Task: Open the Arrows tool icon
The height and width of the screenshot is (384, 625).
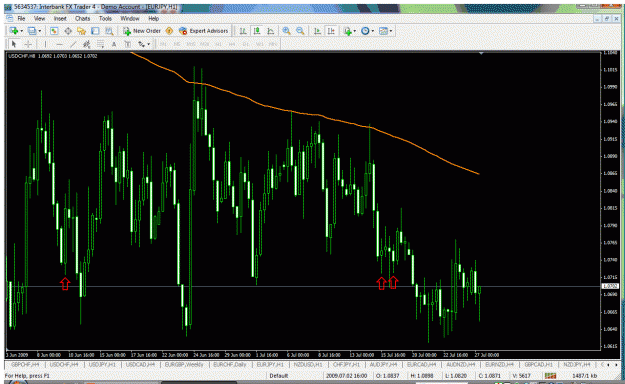Action: click(x=142, y=44)
